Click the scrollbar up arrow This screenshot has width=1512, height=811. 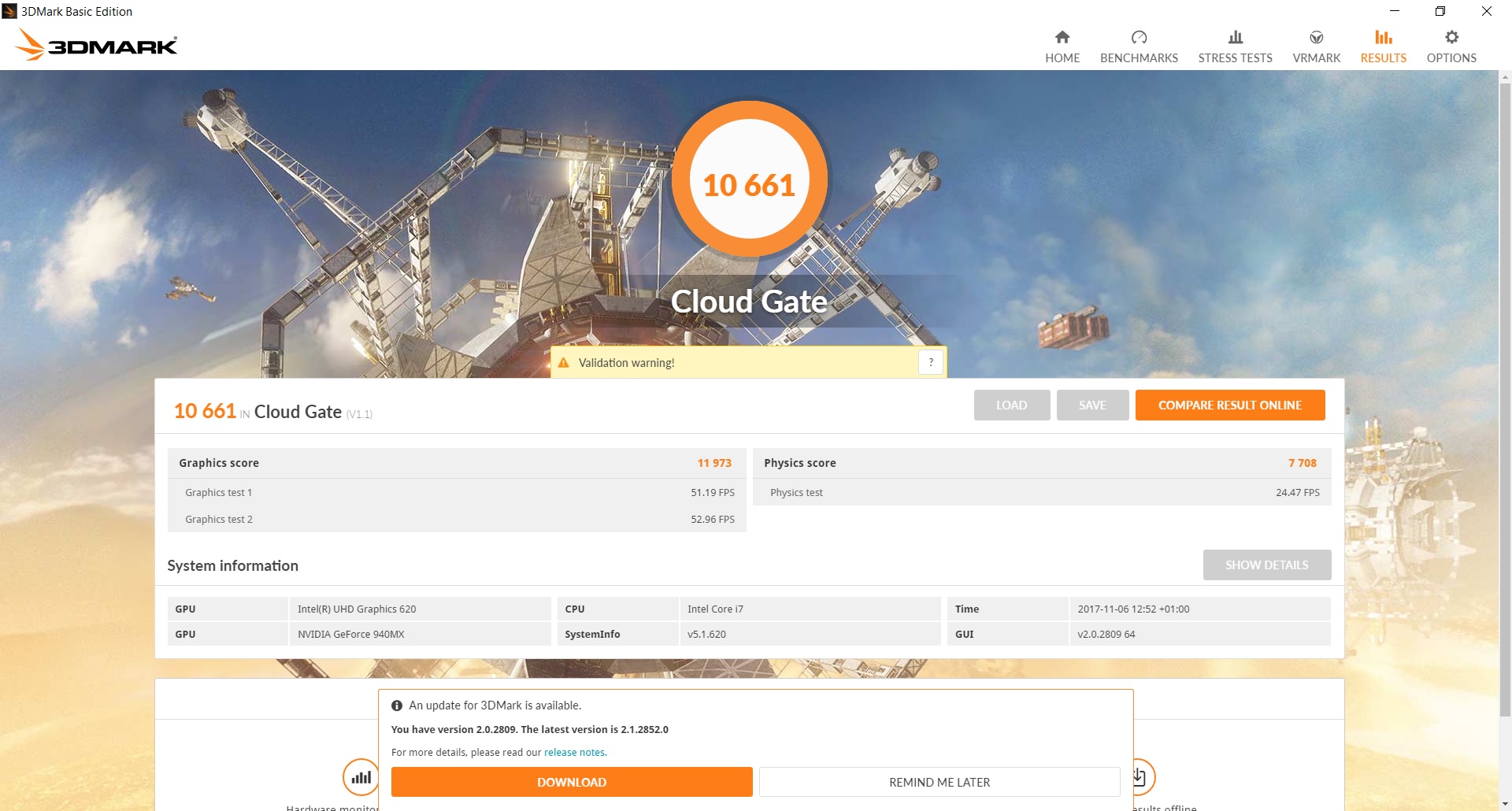[x=1505, y=77]
